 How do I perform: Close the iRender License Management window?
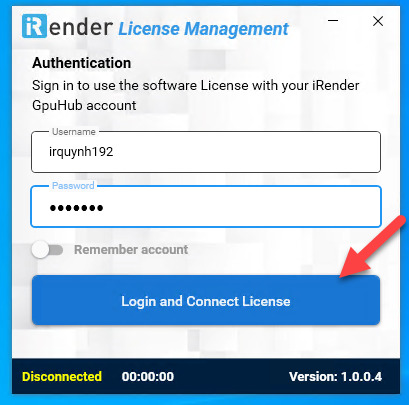click(x=378, y=21)
